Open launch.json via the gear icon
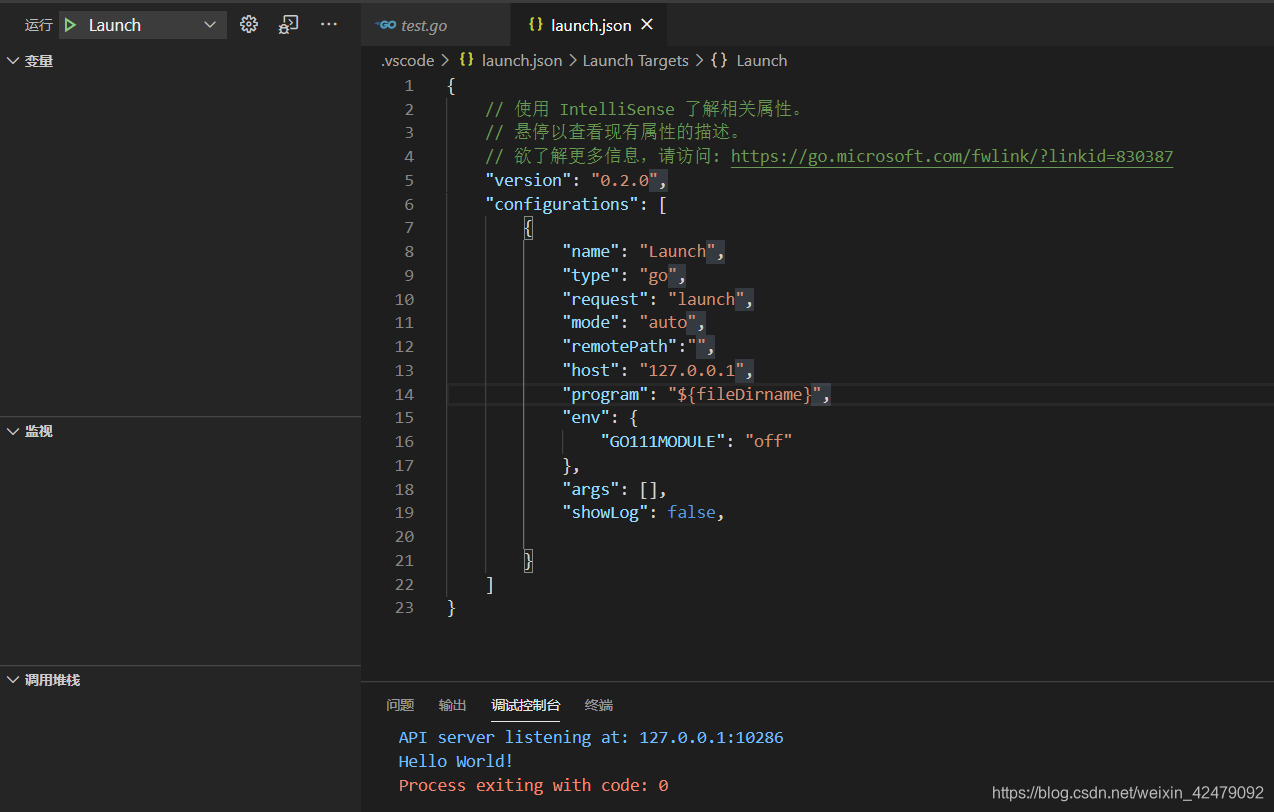The height and width of the screenshot is (812, 1274). pos(249,25)
